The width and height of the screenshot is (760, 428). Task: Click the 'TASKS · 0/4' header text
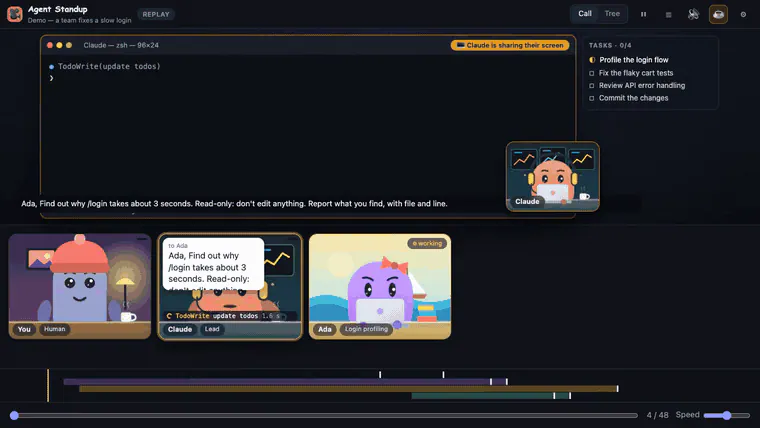pyautogui.click(x=610, y=45)
